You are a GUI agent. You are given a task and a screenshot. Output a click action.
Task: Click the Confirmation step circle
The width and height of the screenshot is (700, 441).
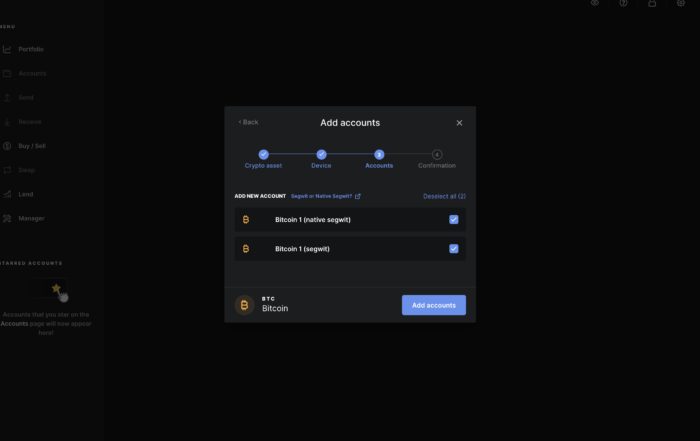pos(437,154)
